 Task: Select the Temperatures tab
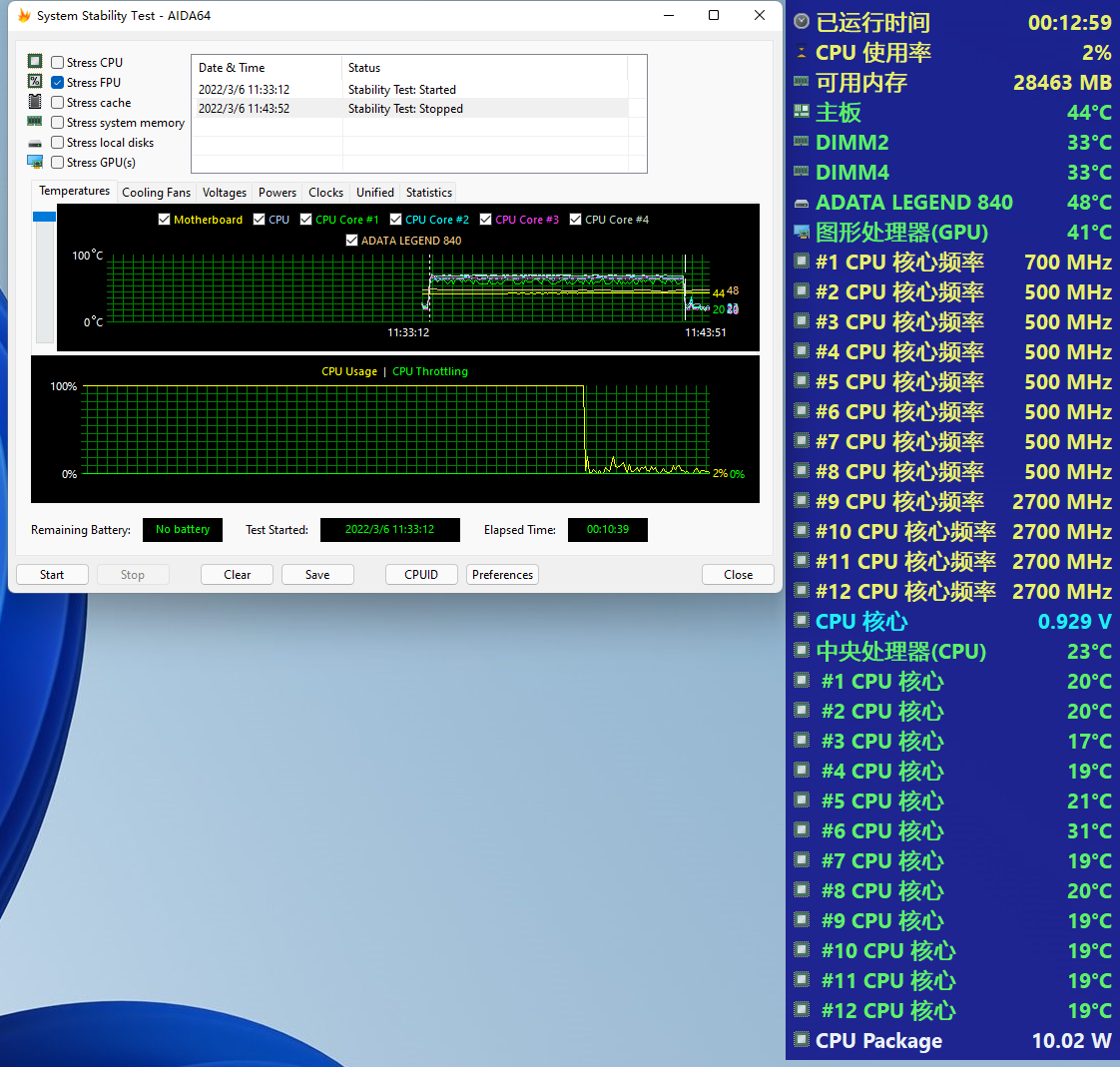click(74, 191)
